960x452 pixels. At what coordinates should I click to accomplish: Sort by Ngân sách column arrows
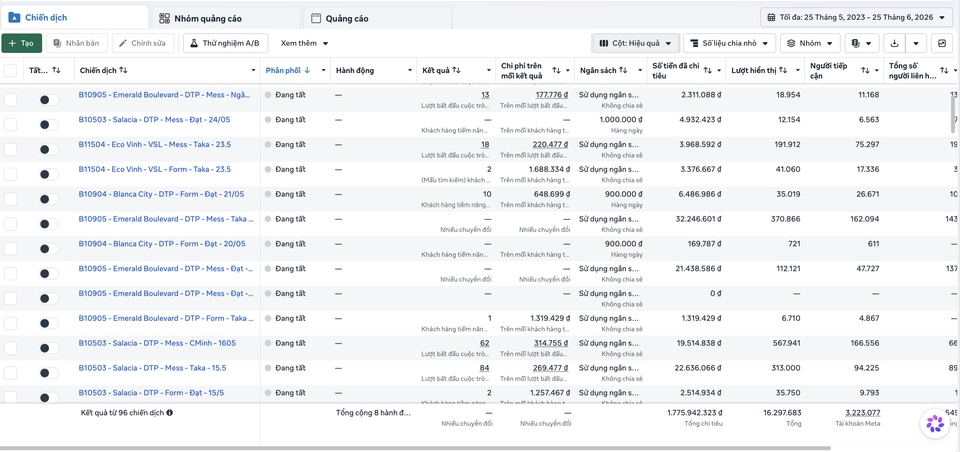click(x=623, y=70)
